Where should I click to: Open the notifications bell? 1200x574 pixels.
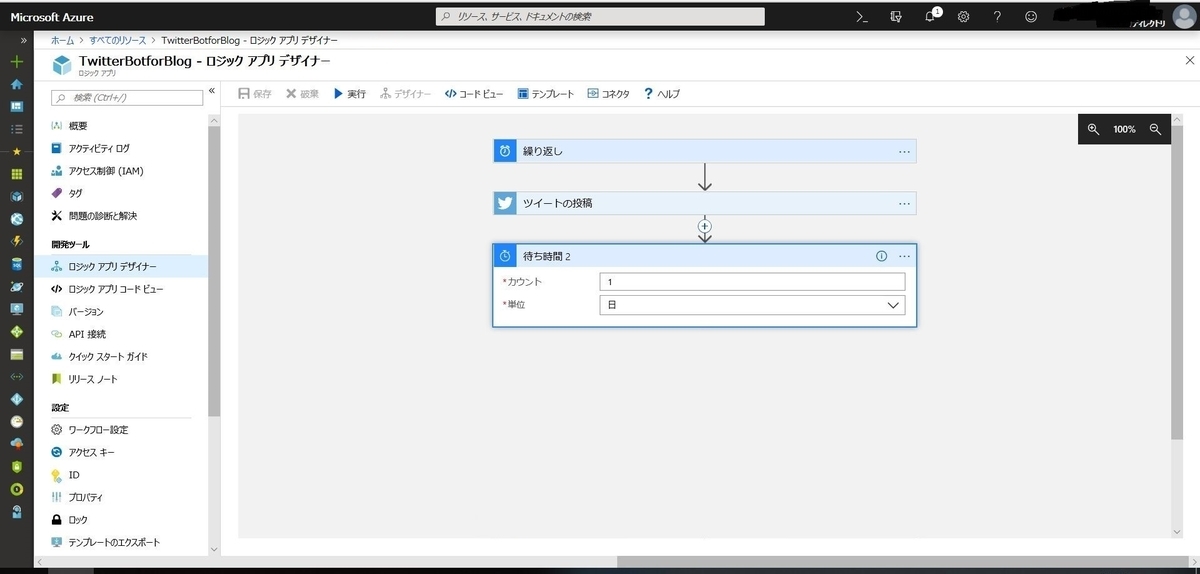tap(930, 16)
